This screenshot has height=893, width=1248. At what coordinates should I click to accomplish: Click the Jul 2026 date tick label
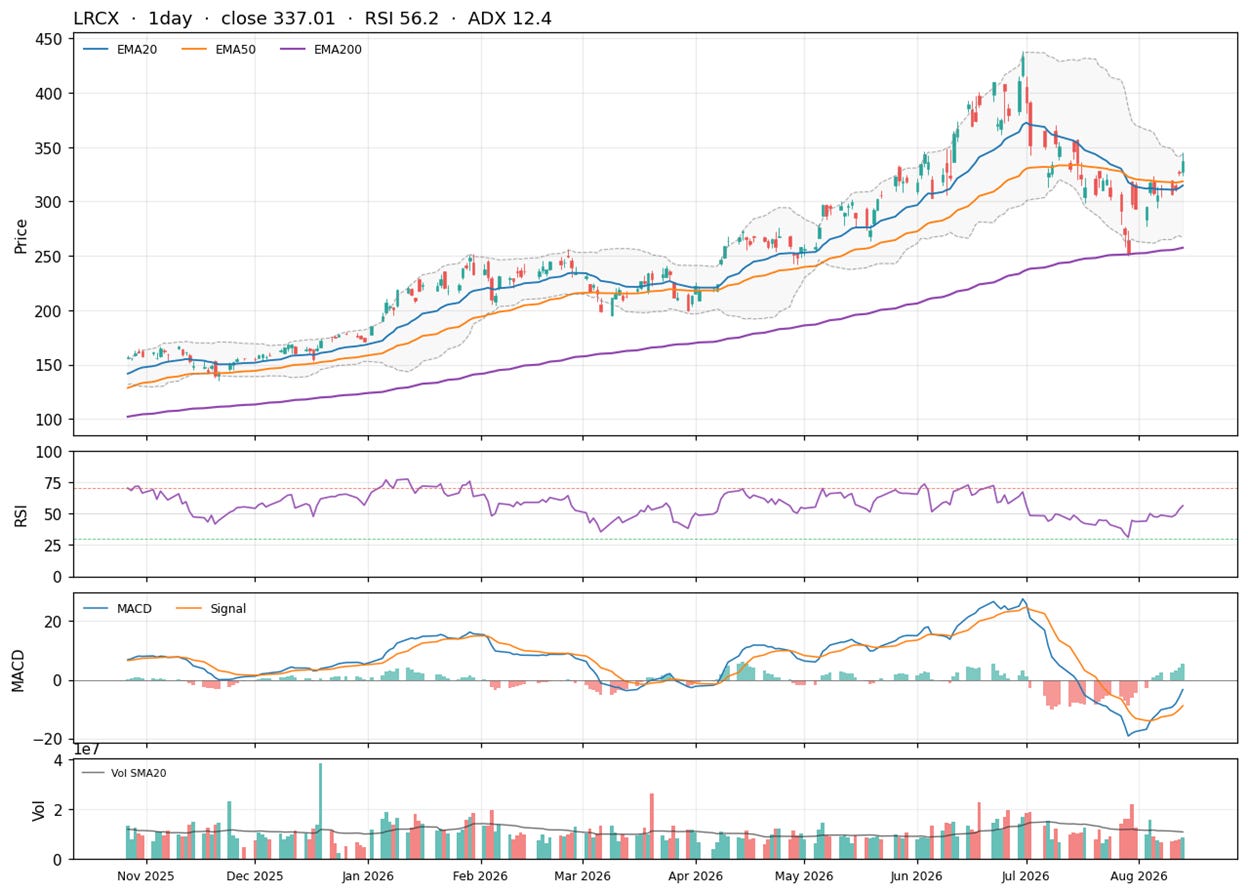coord(1025,875)
